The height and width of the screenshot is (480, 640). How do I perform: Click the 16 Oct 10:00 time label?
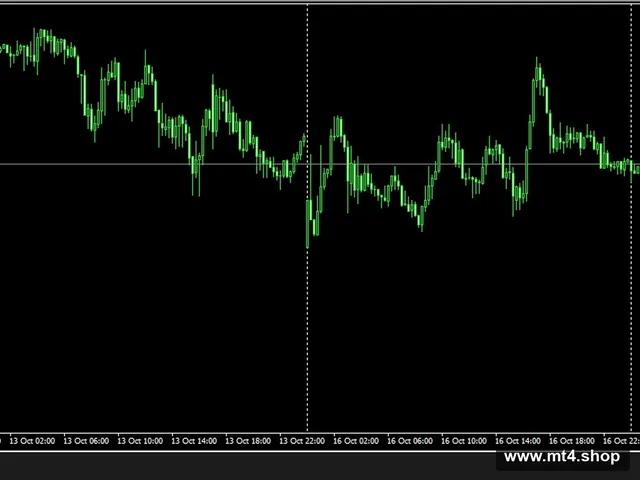pos(464,441)
